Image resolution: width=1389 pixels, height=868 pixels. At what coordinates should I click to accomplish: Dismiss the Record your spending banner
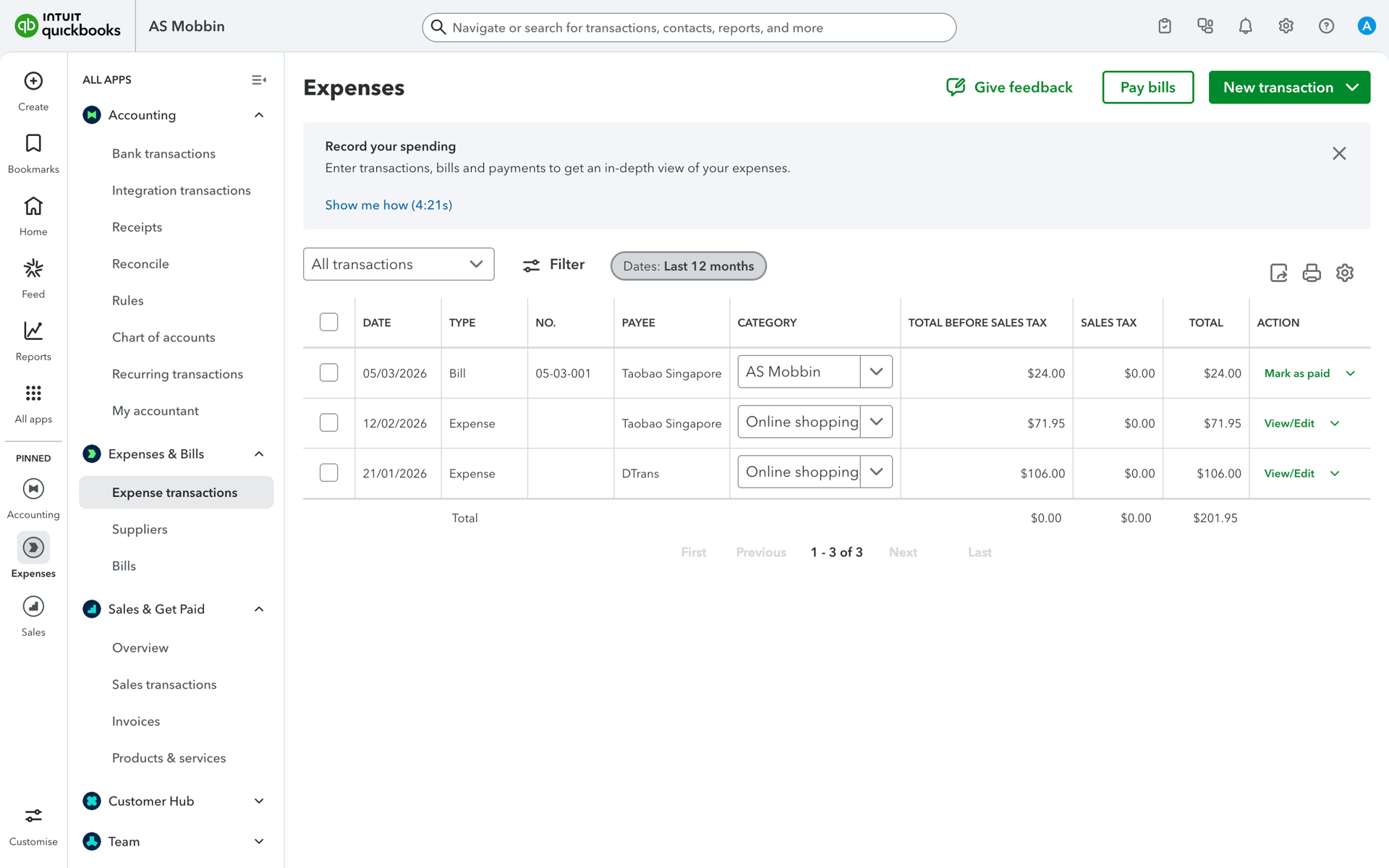point(1339,153)
